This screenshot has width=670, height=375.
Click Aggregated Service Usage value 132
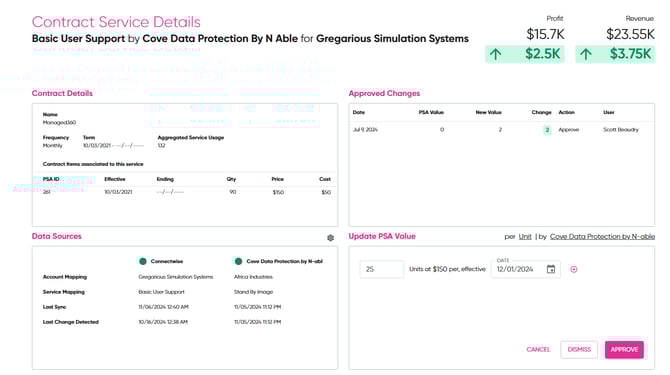(x=161, y=146)
